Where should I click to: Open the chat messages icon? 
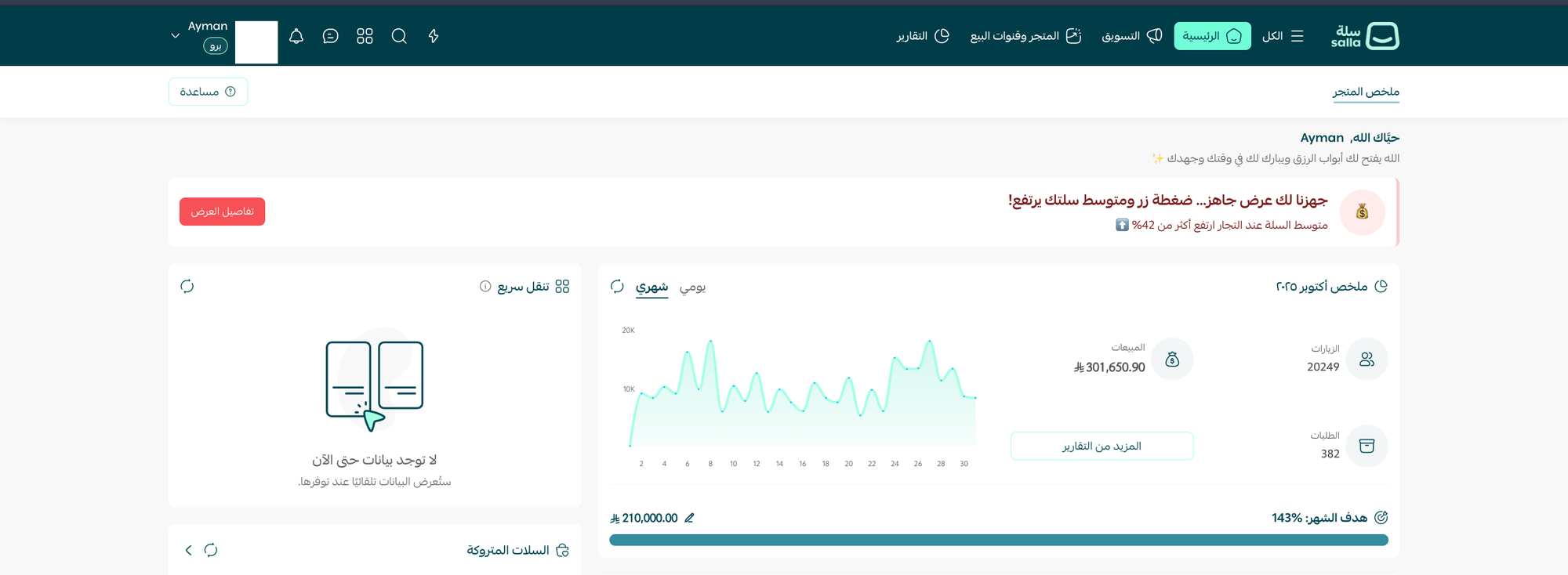[330, 36]
